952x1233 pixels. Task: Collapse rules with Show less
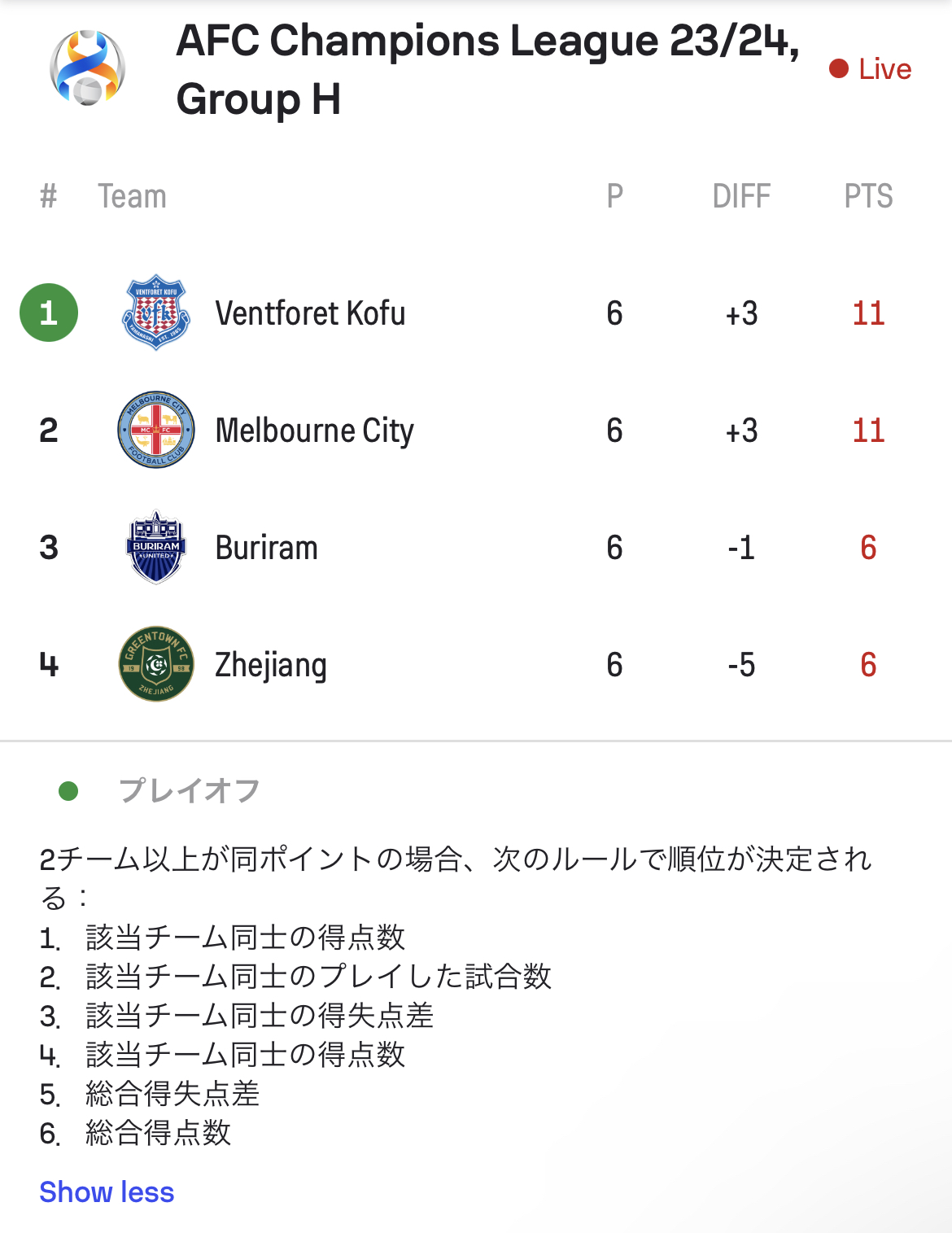click(x=107, y=1191)
